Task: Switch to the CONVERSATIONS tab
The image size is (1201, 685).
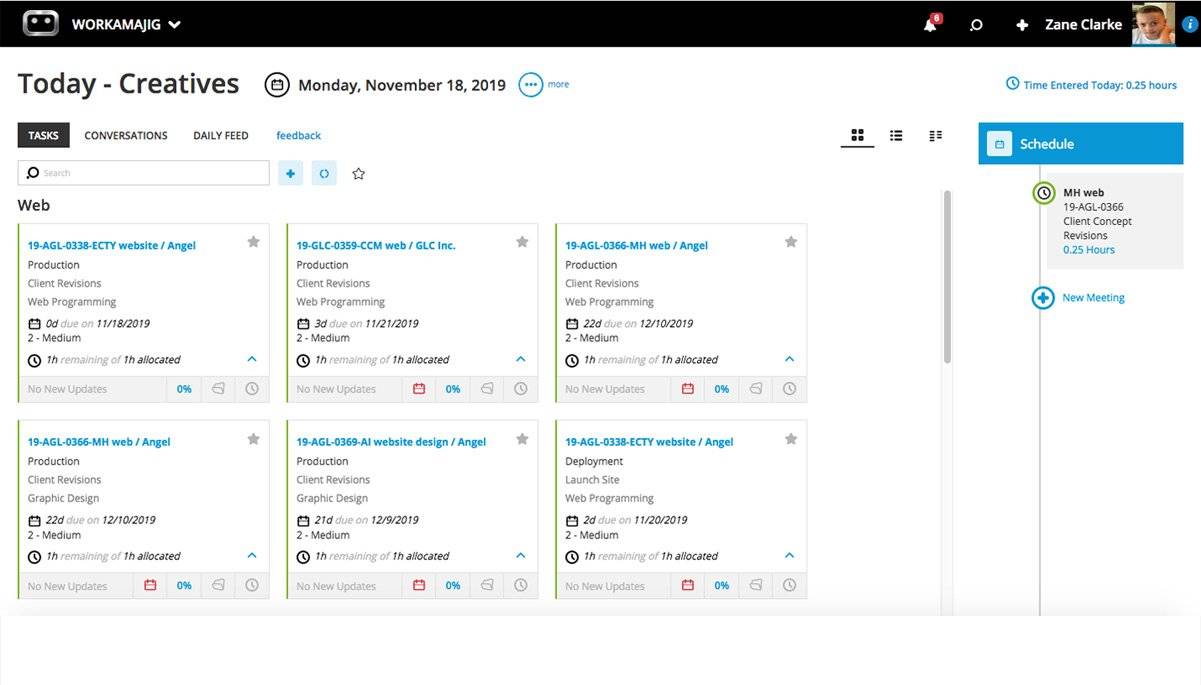Action: click(x=125, y=135)
